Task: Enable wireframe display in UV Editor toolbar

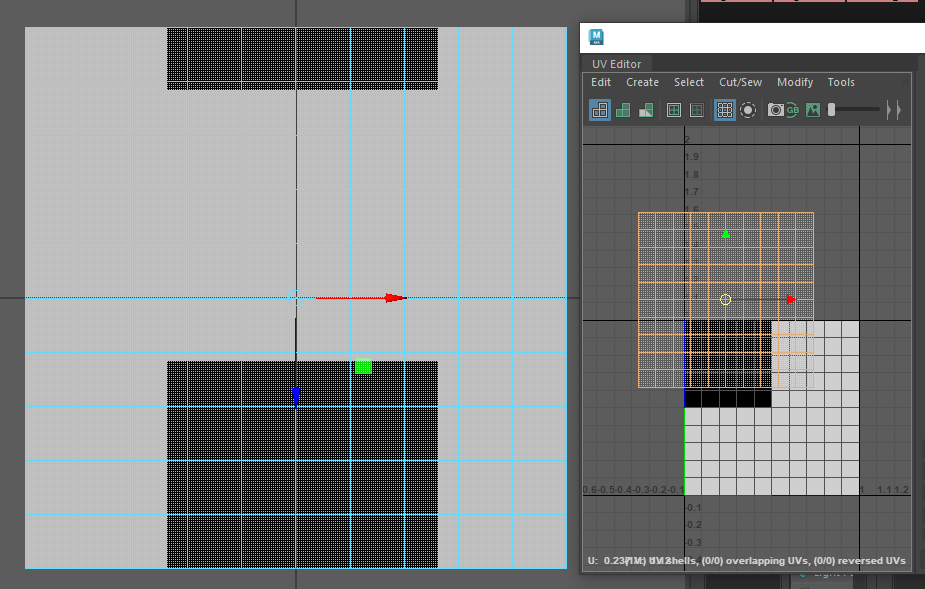Action: (x=600, y=110)
